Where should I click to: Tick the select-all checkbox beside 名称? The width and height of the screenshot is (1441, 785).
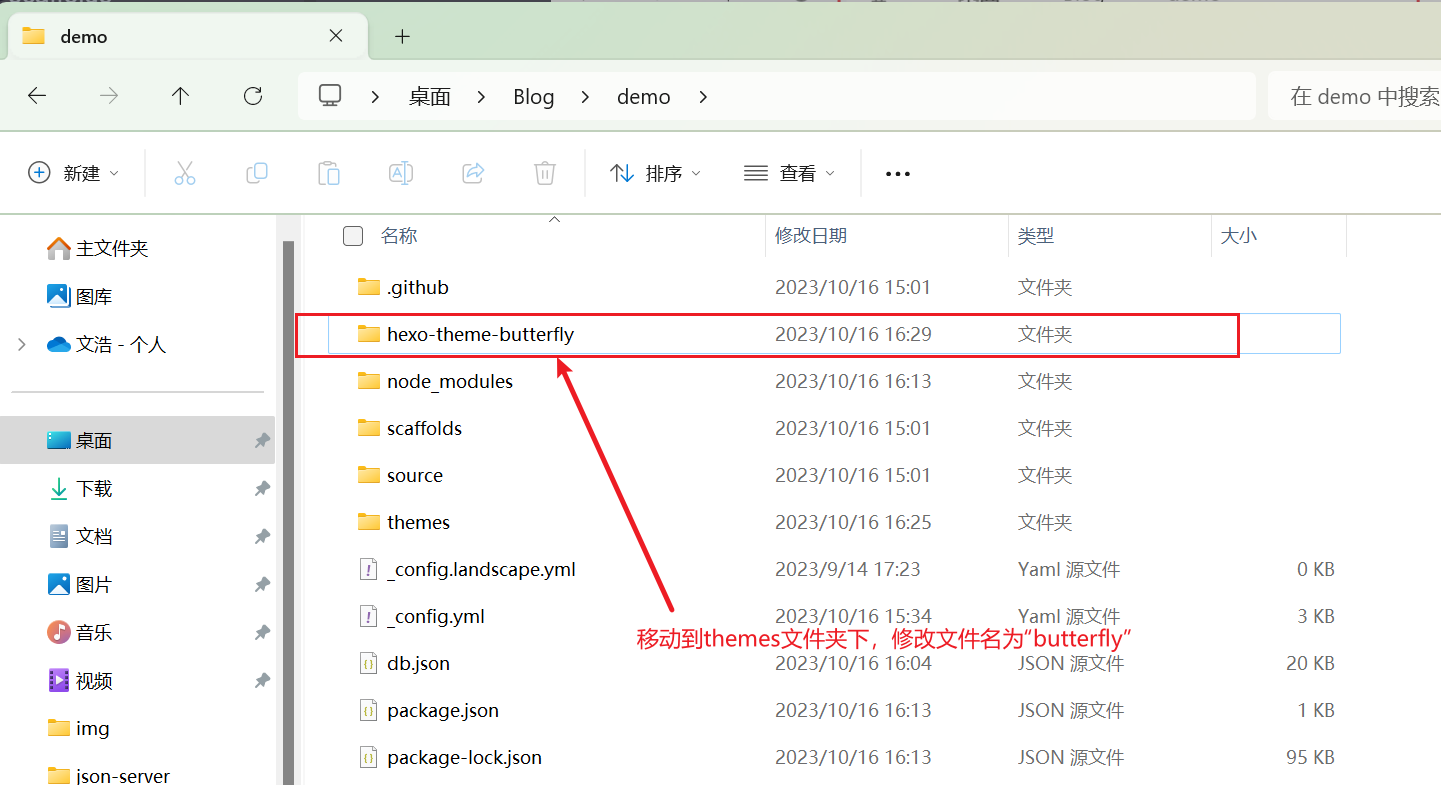(x=353, y=236)
